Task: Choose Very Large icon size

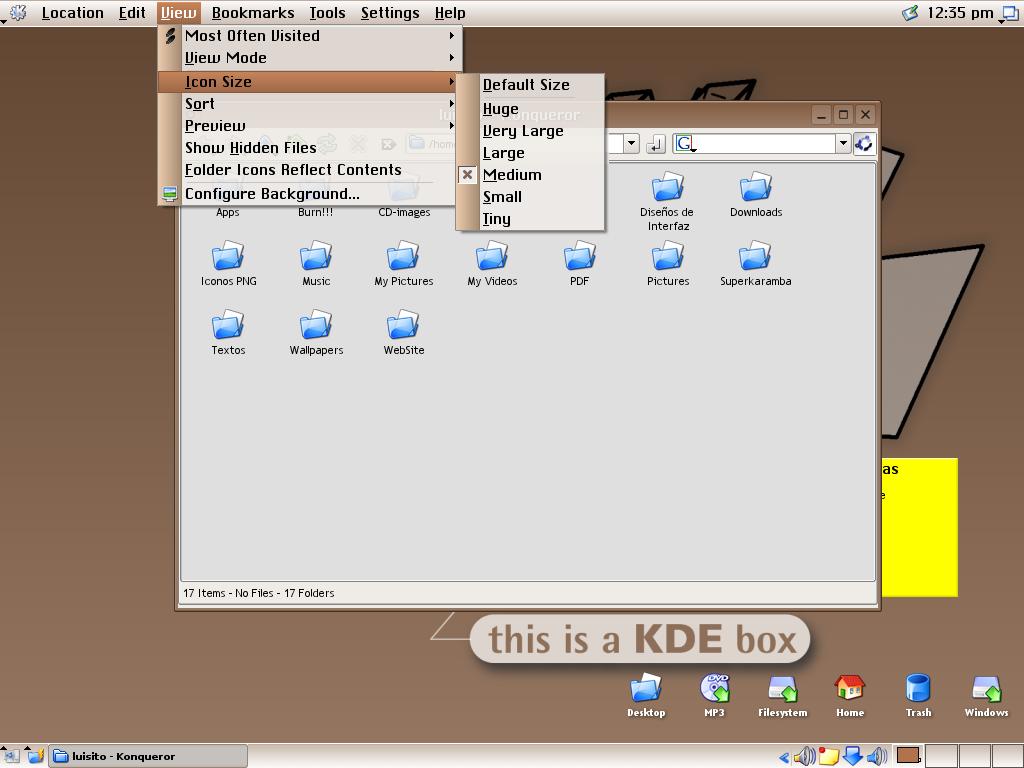Action: pyautogui.click(x=530, y=131)
